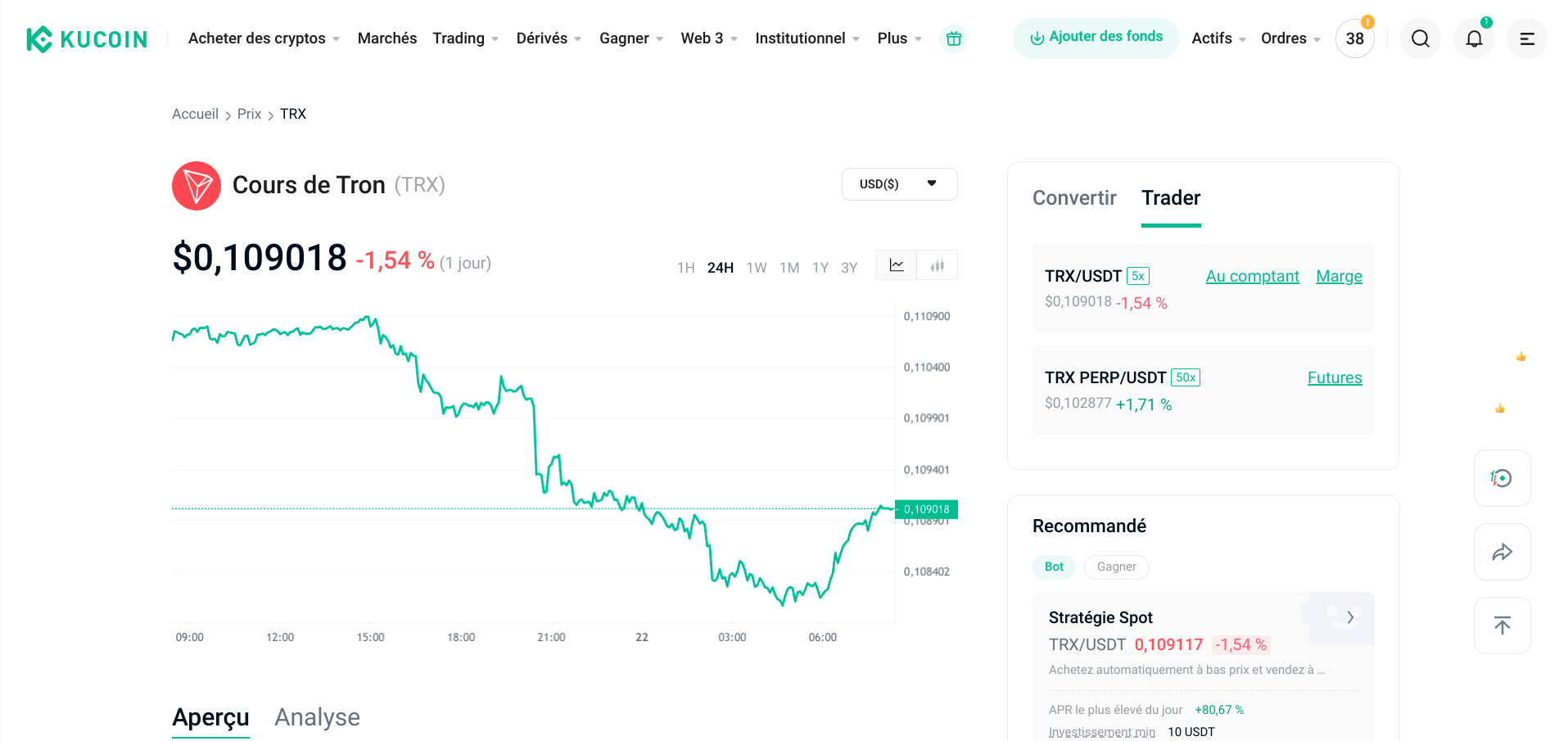The image size is (1568, 741).
Task: Click the TRX PERP/USDT pair name
Action: click(1105, 377)
